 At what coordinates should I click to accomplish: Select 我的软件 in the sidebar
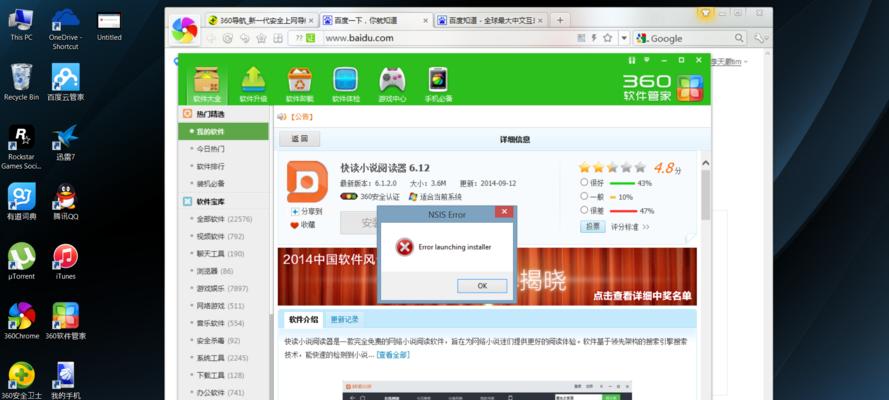pos(223,131)
